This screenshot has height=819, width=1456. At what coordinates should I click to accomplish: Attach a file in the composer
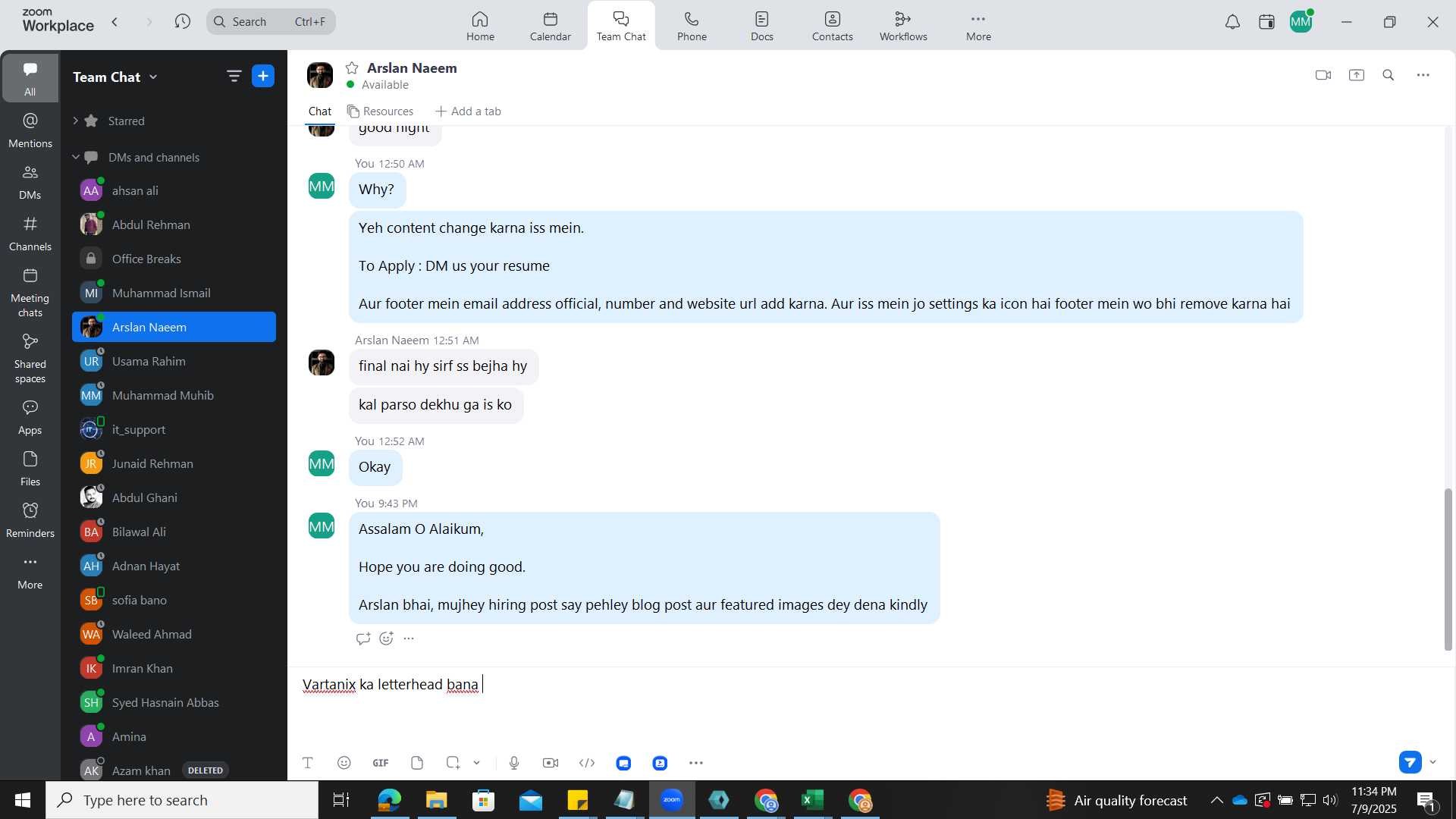[x=417, y=763]
